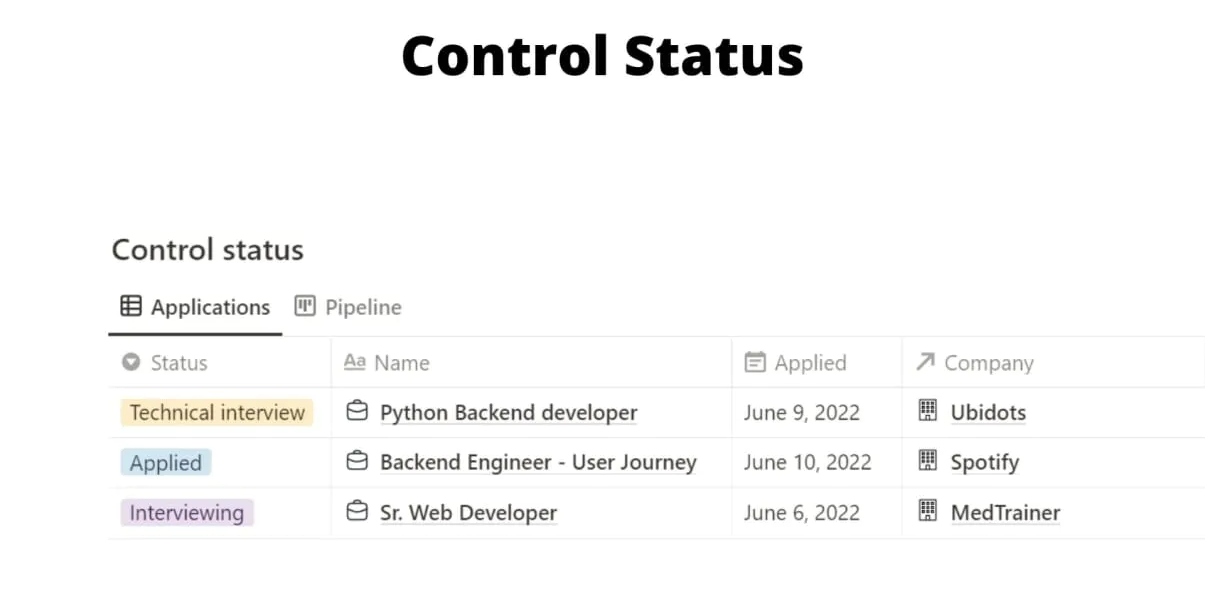This screenshot has height=605, width=1205.
Task: Open the Technical interview status tag
Action: (217, 413)
